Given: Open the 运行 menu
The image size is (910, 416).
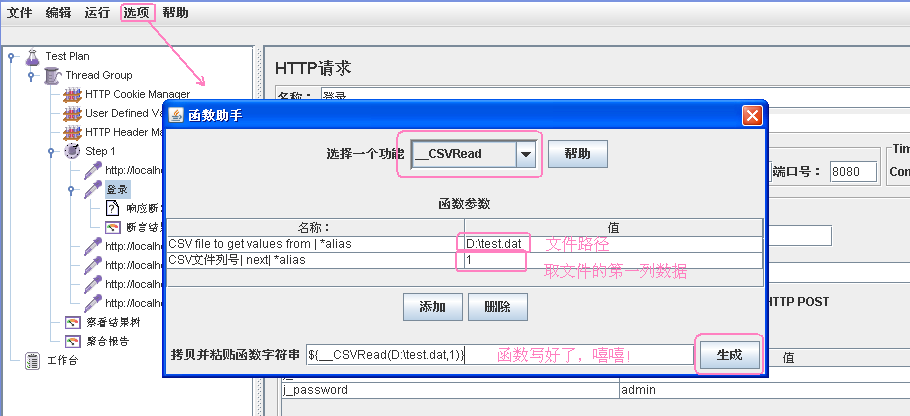Looking at the screenshot, I should [97, 13].
